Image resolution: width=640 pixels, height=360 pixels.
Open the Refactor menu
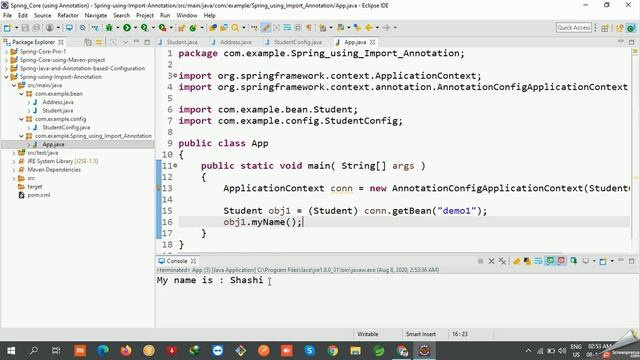68,16
